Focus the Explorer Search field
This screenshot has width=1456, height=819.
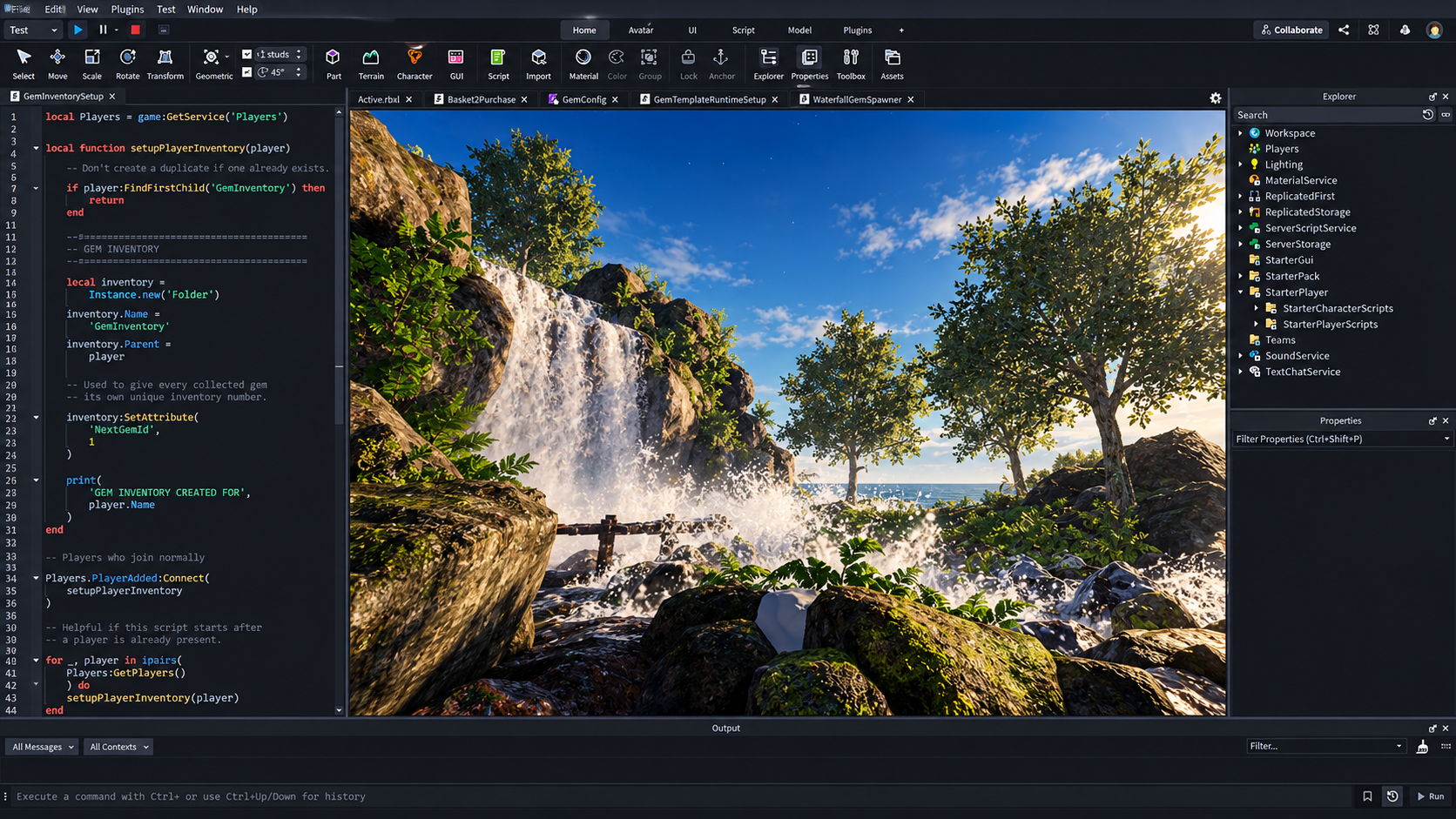point(1326,115)
